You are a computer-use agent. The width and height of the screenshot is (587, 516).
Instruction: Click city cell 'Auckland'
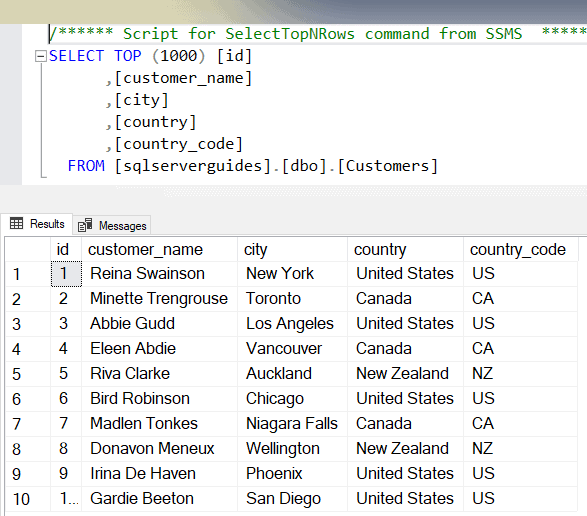tap(292, 374)
